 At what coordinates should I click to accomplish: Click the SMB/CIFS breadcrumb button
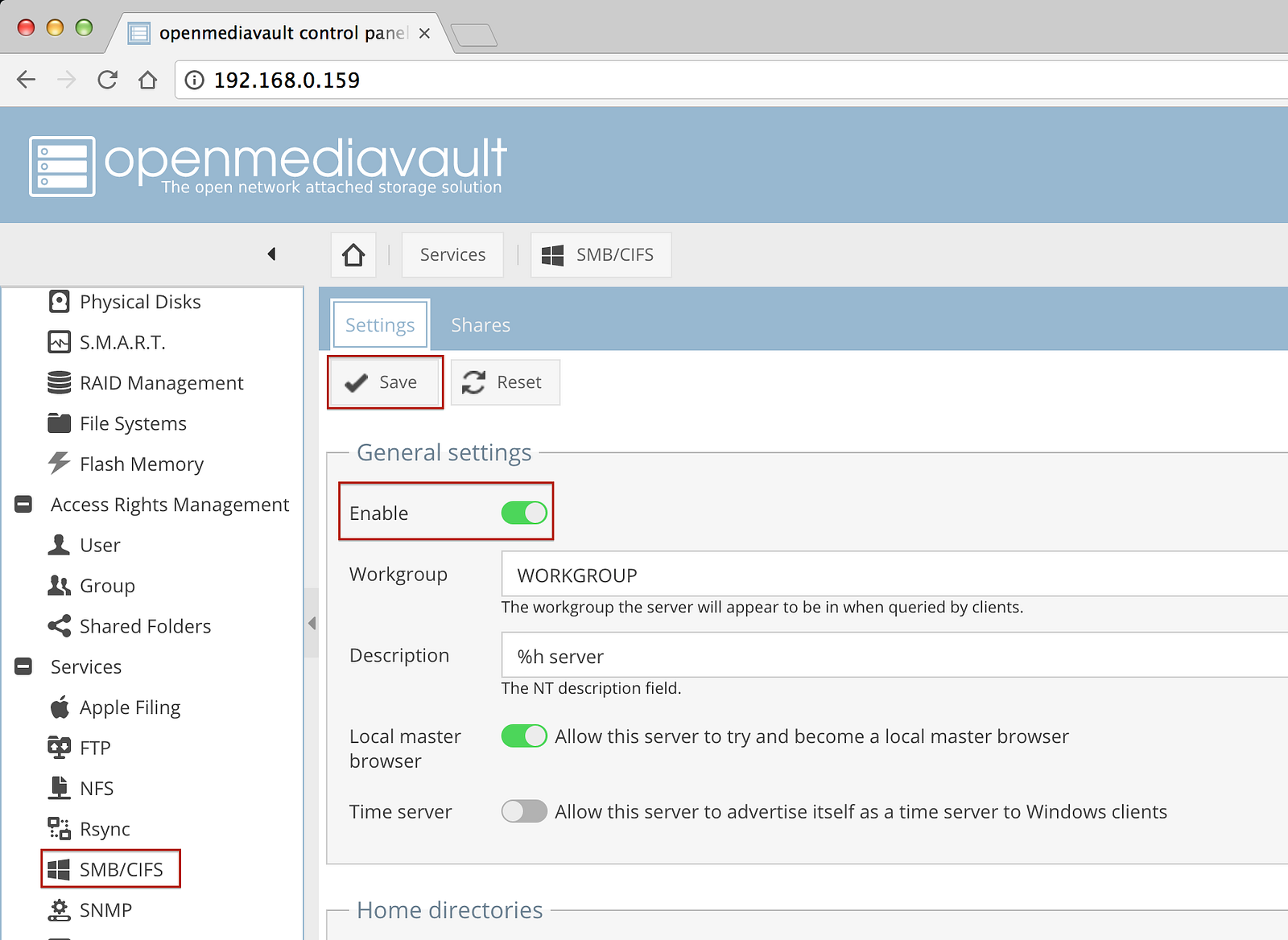(x=601, y=255)
